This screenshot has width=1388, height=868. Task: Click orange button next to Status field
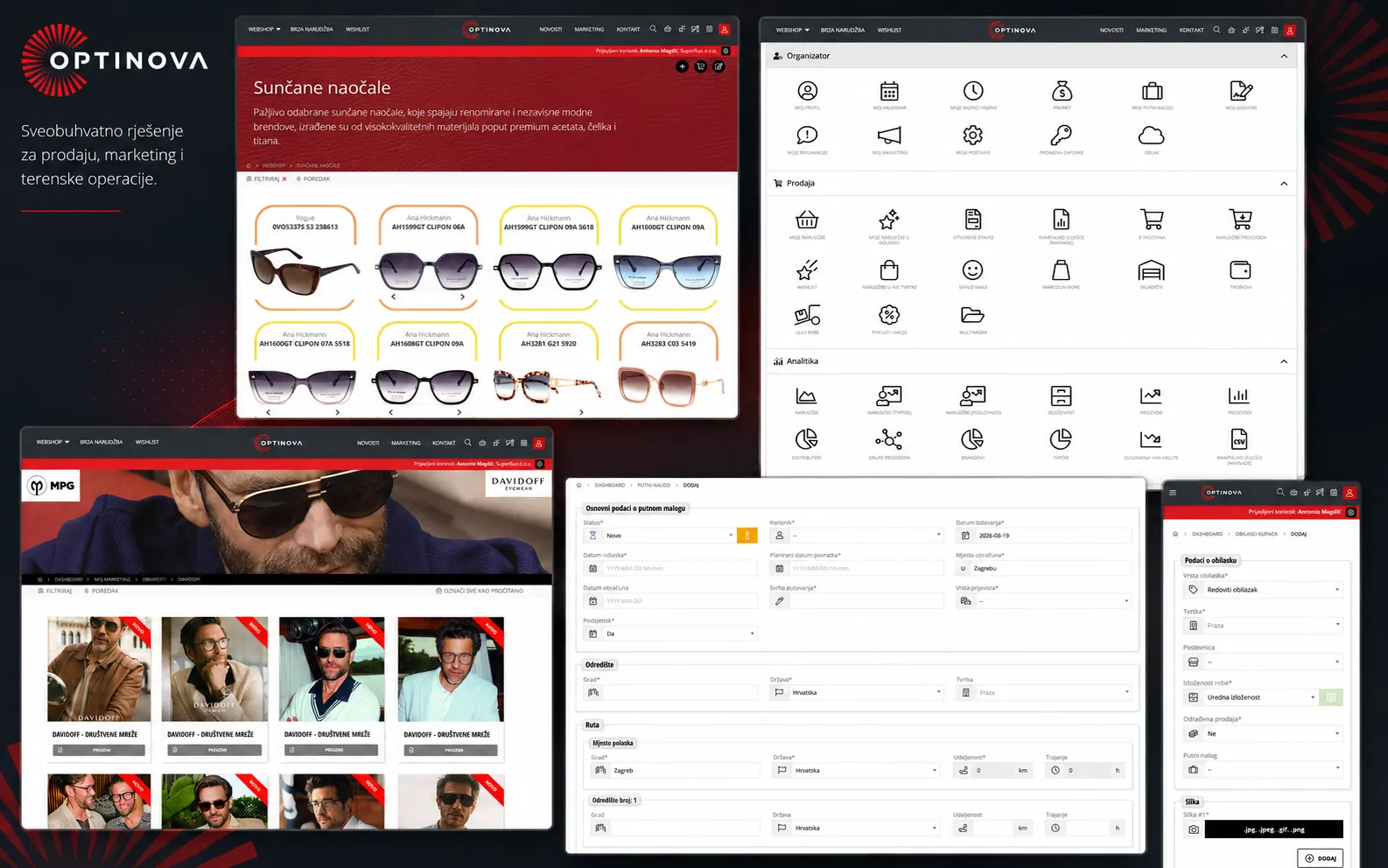[x=747, y=535]
